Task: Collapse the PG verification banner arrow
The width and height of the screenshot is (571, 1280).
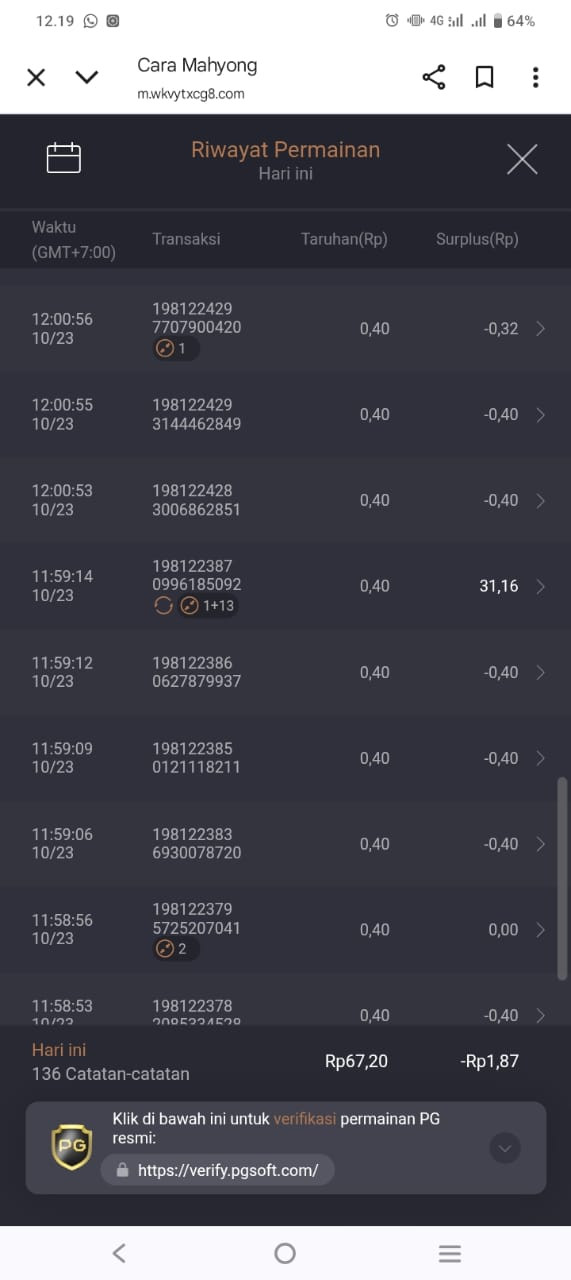Action: click(x=505, y=1149)
